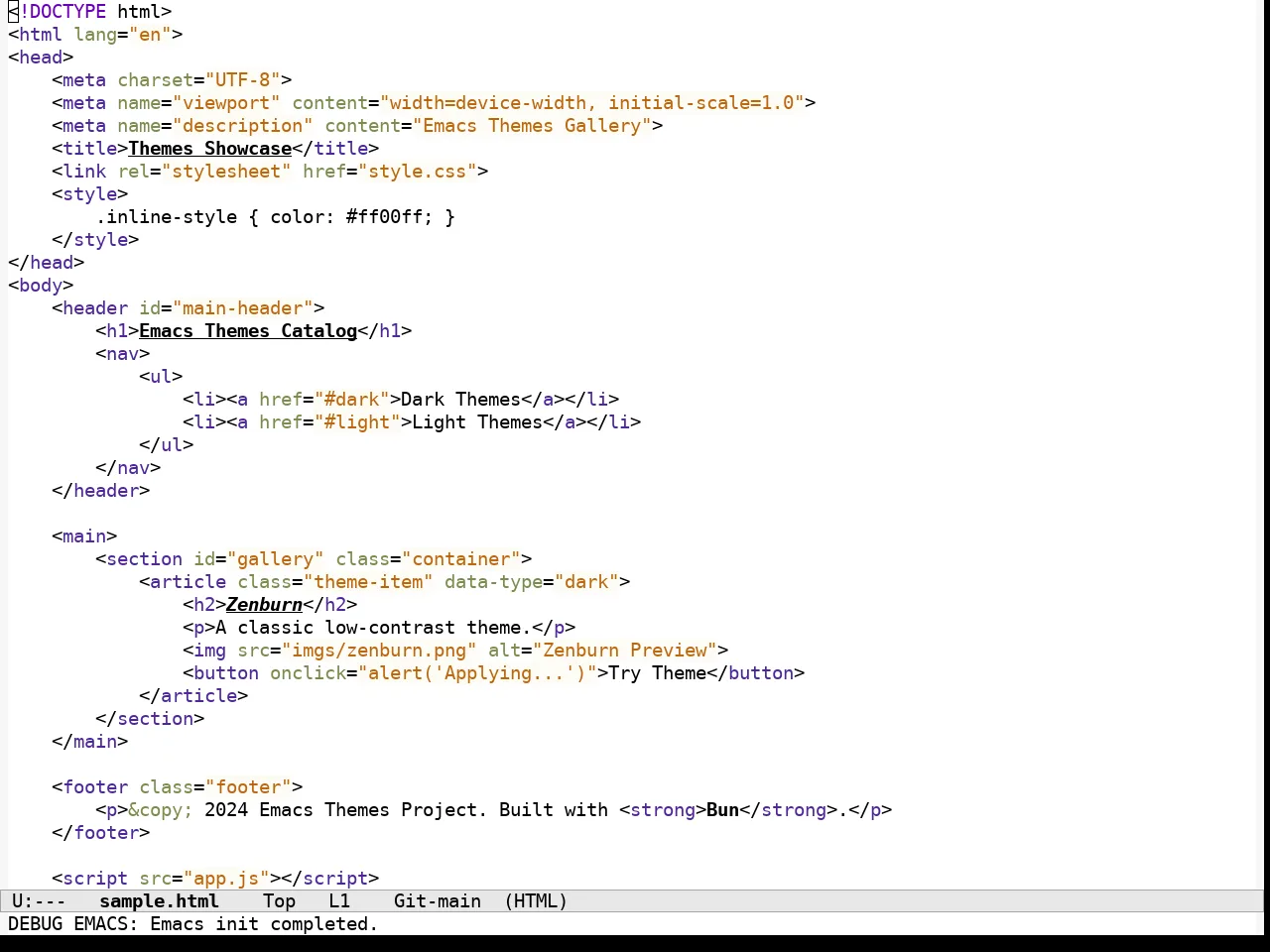The image size is (1270, 952).
Task: Click the '.inline-style' CSS selector
Action: point(167,217)
